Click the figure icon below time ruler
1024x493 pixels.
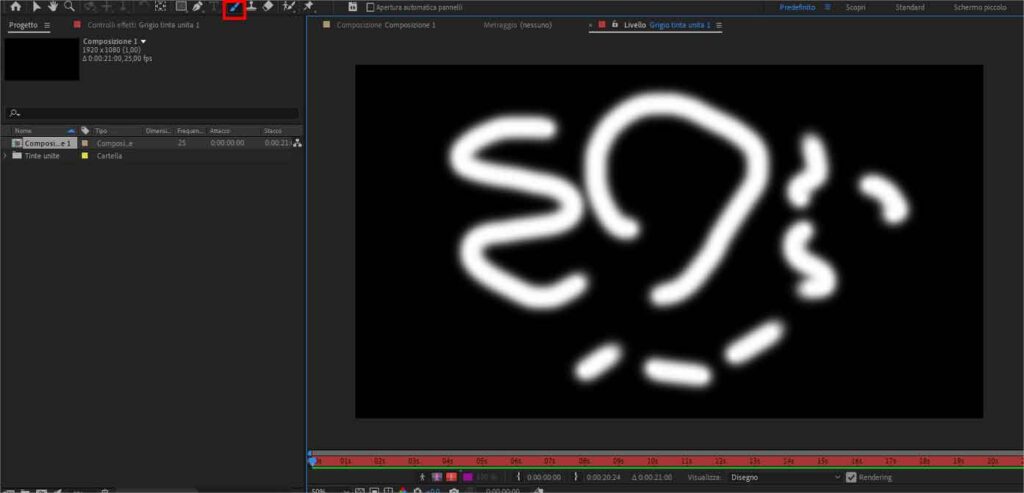(423, 477)
